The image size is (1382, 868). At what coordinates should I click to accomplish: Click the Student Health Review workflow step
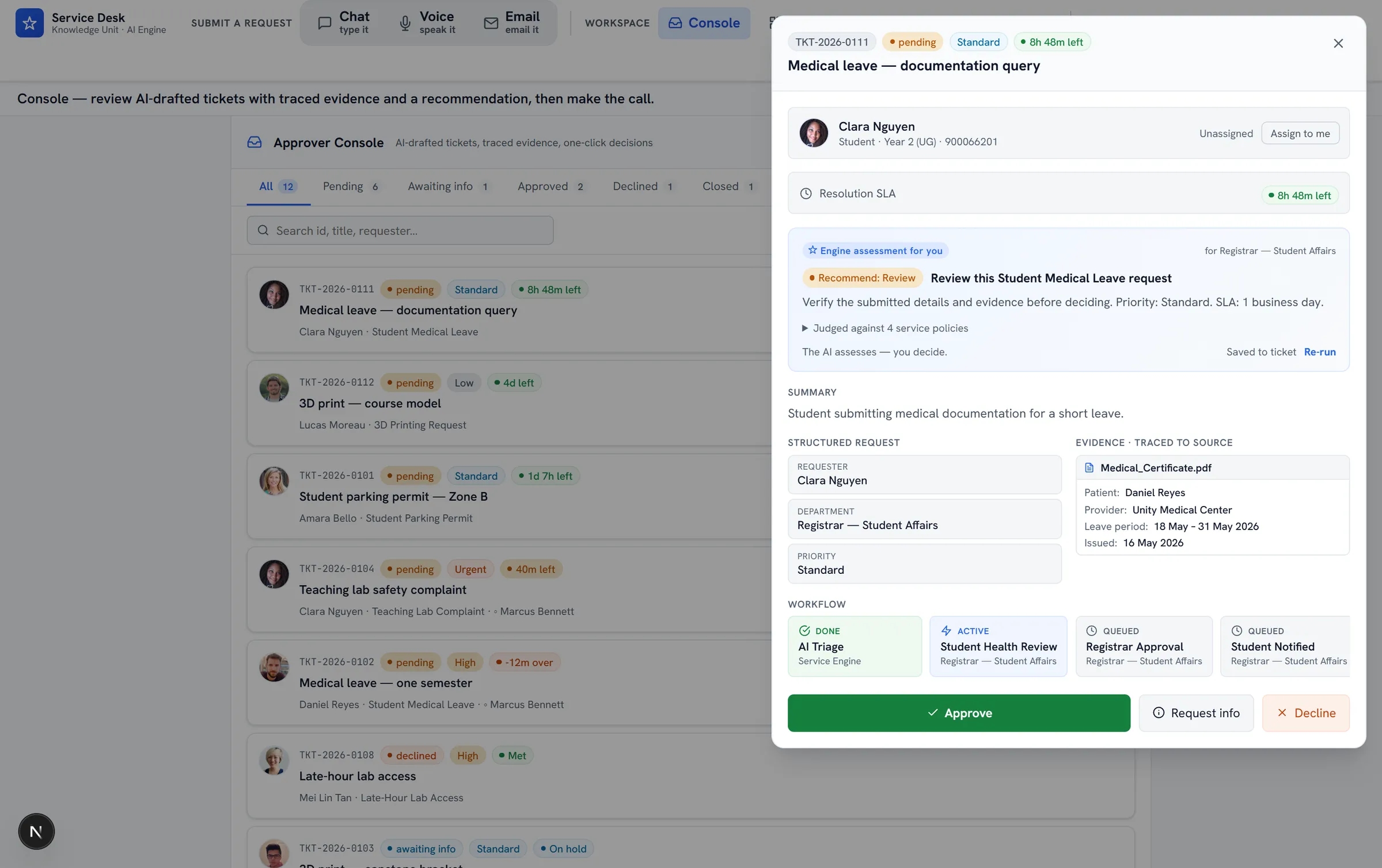click(x=998, y=646)
